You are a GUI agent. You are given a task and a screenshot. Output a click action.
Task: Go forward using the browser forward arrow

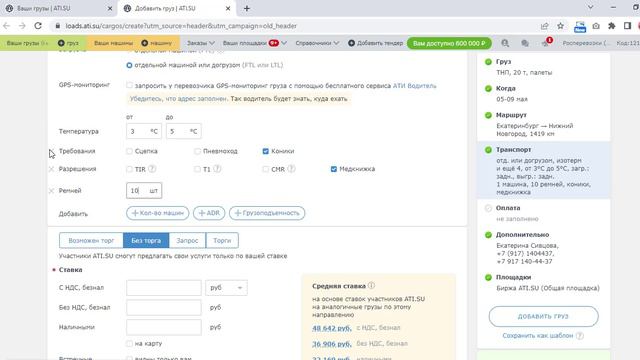(x=22, y=26)
